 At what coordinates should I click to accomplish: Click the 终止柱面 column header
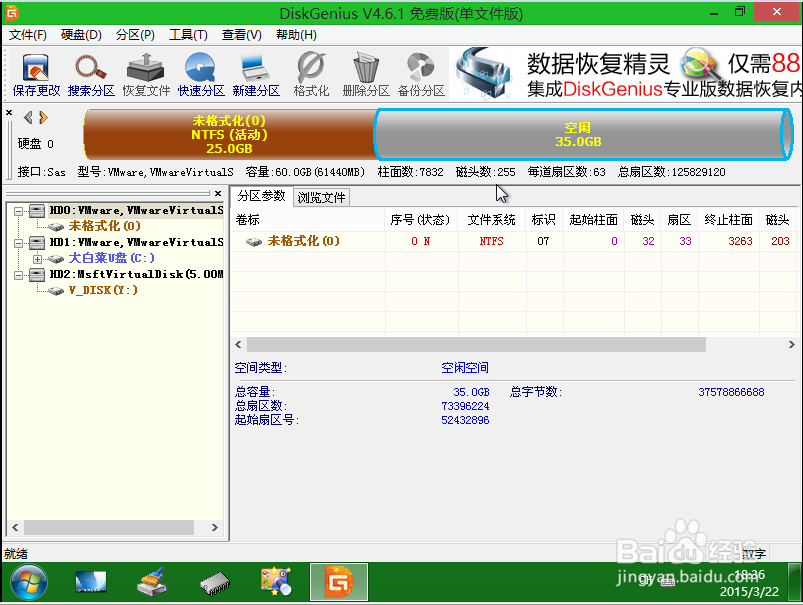728,220
